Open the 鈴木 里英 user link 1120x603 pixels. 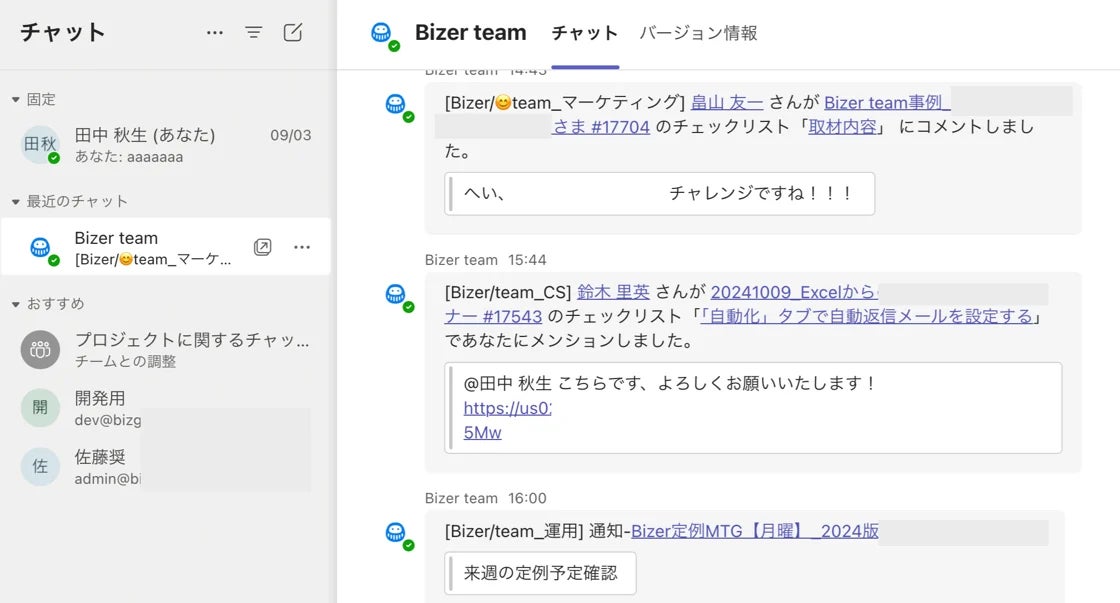[614, 292]
